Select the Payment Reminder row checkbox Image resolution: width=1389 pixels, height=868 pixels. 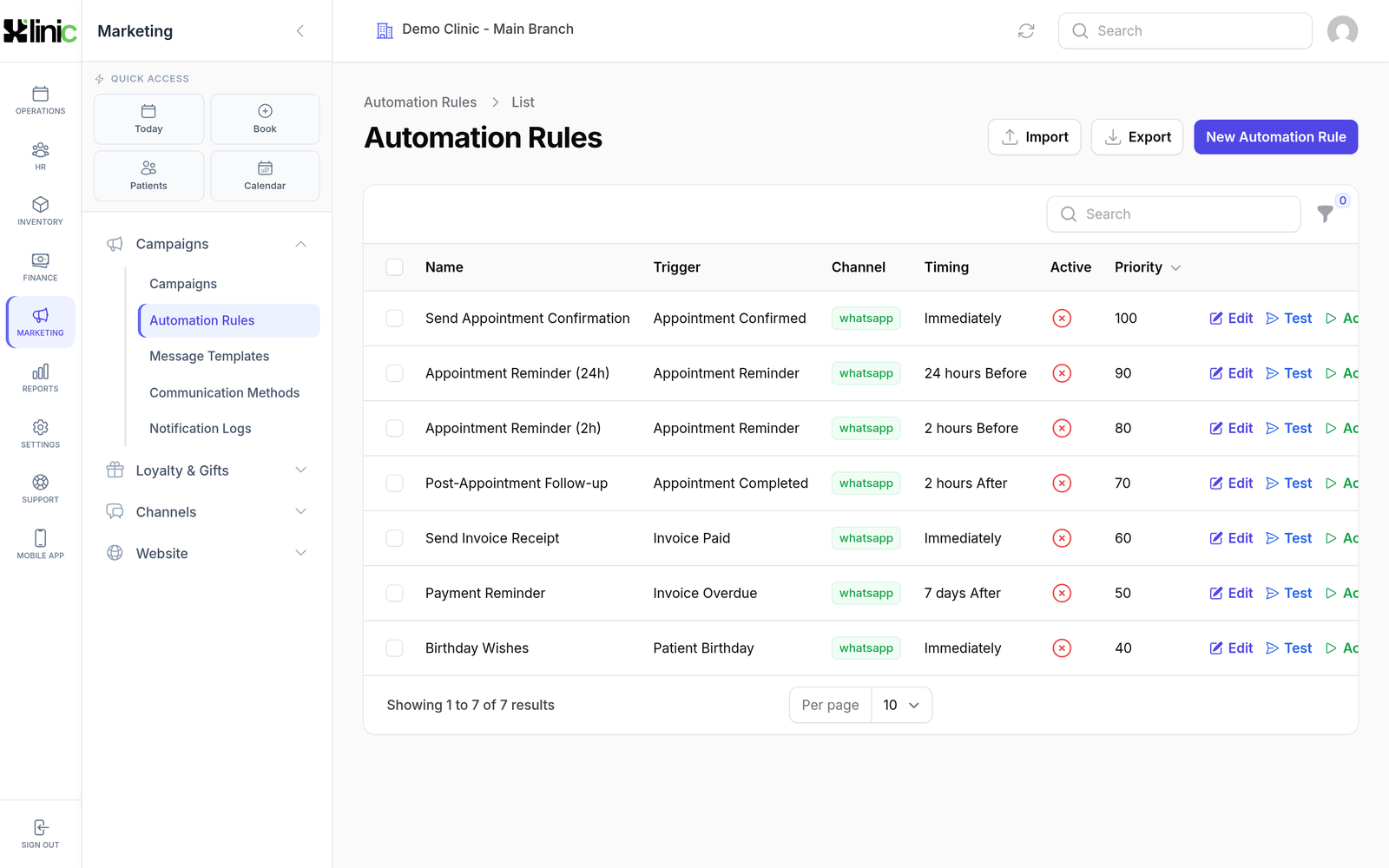(x=394, y=593)
